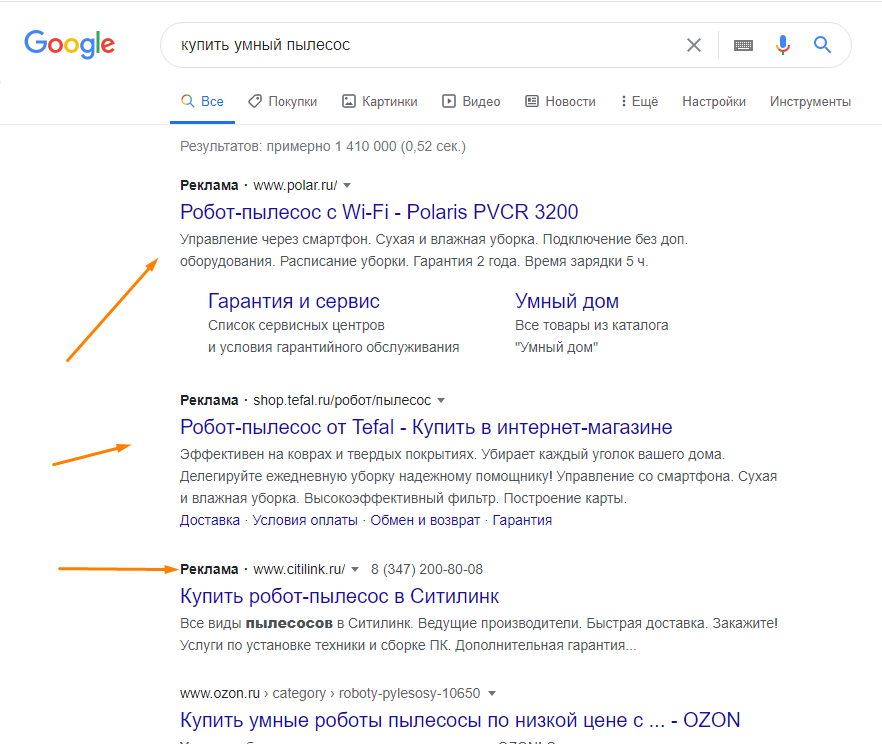Open the Гарантия и сервис sitelink

pyautogui.click(x=294, y=301)
